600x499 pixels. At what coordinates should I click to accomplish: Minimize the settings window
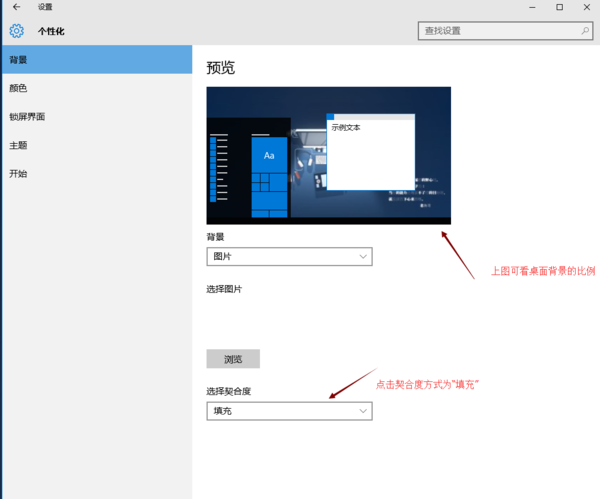click(532, 7)
